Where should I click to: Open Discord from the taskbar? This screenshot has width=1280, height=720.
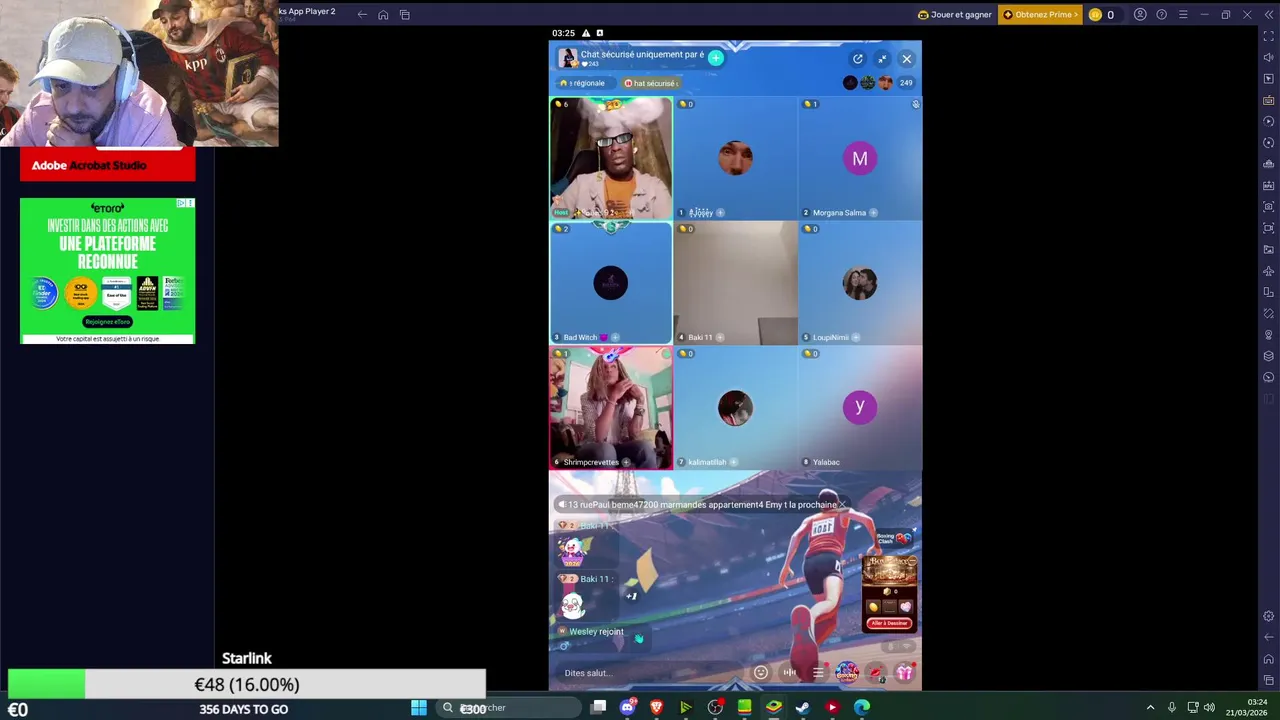(x=627, y=708)
